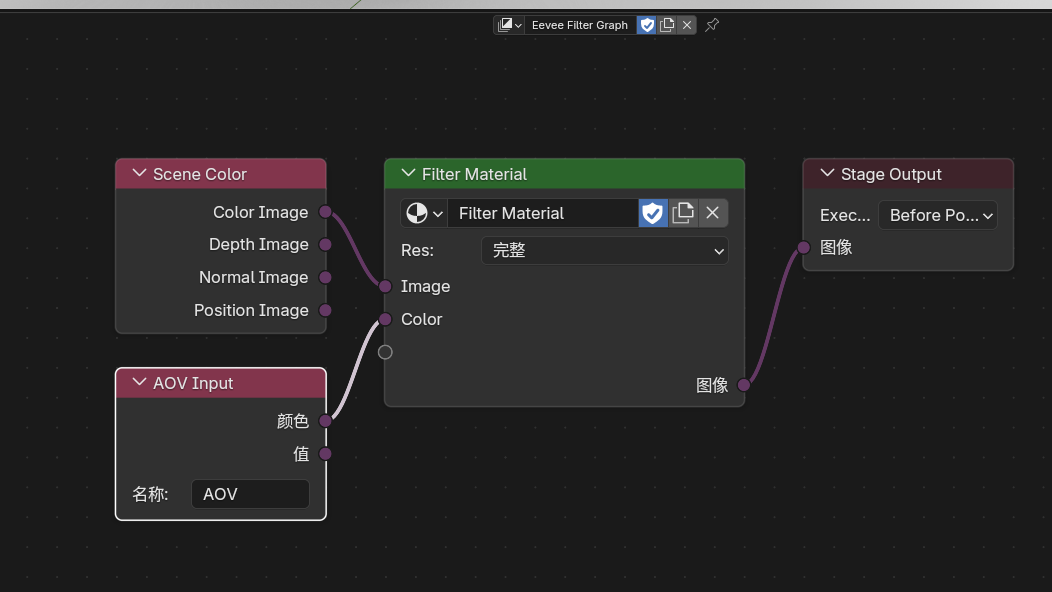1052x592 pixels.
Task: Duplicate the Eevee Filter Graph node tree
Action: (667, 25)
